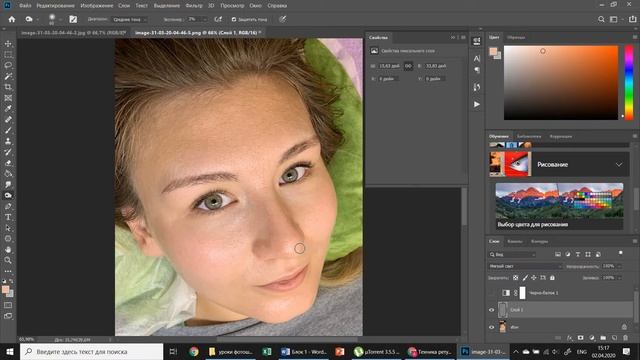
Task: Open Word document in taskbar
Action: point(304,351)
